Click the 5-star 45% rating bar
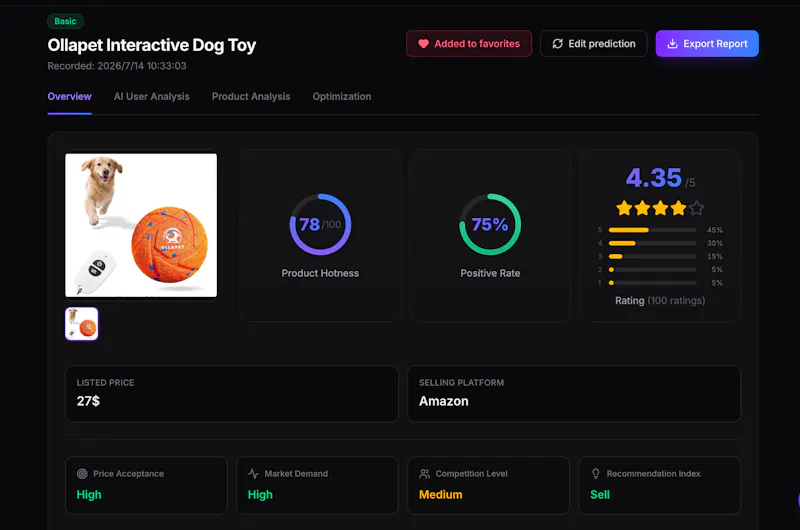The image size is (800, 530). [653, 230]
